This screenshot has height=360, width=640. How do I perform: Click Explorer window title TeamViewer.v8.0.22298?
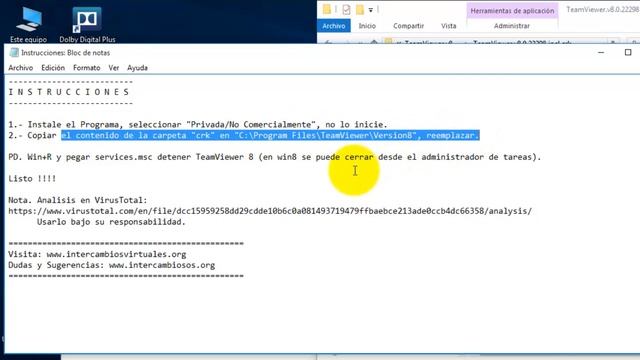tap(602, 9)
